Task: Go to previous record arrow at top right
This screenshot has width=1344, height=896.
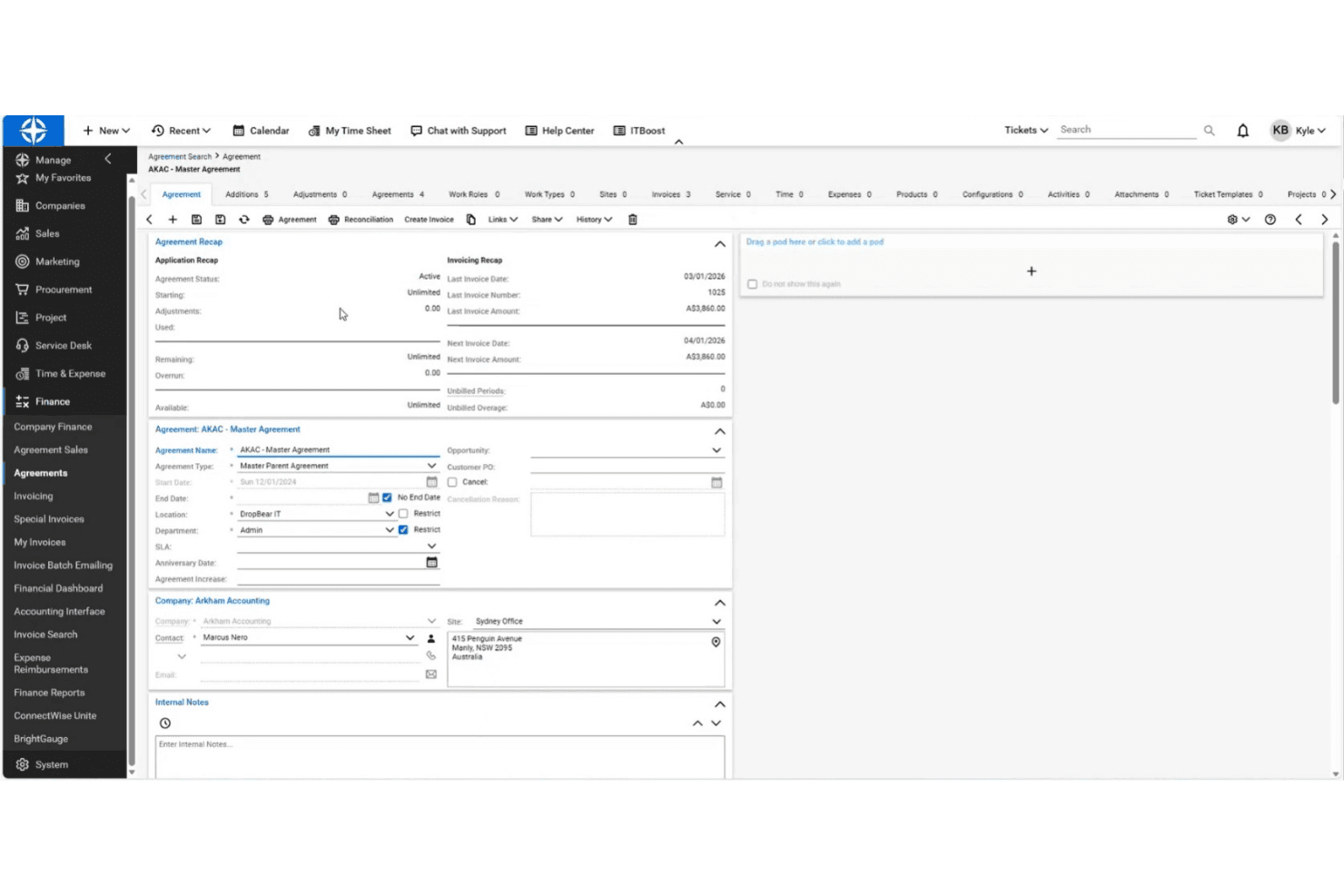Action: pos(1299,220)
